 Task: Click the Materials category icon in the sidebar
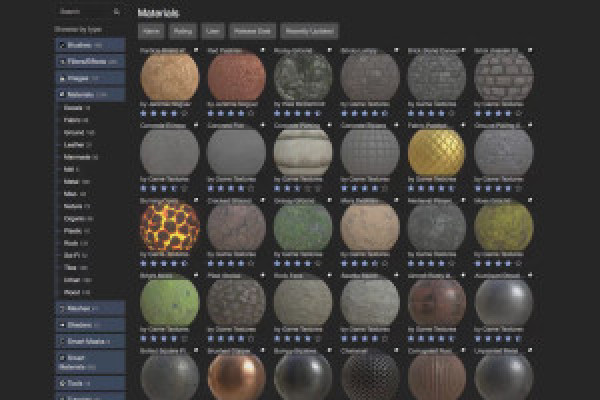62,94
